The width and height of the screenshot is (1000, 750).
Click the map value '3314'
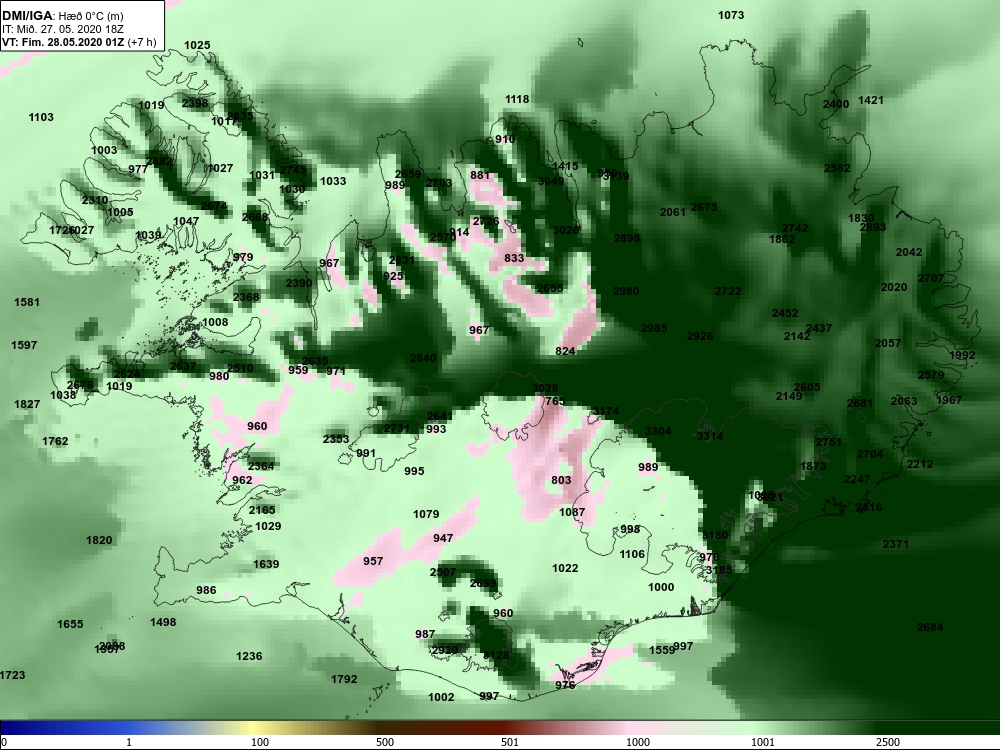(710, 436)
